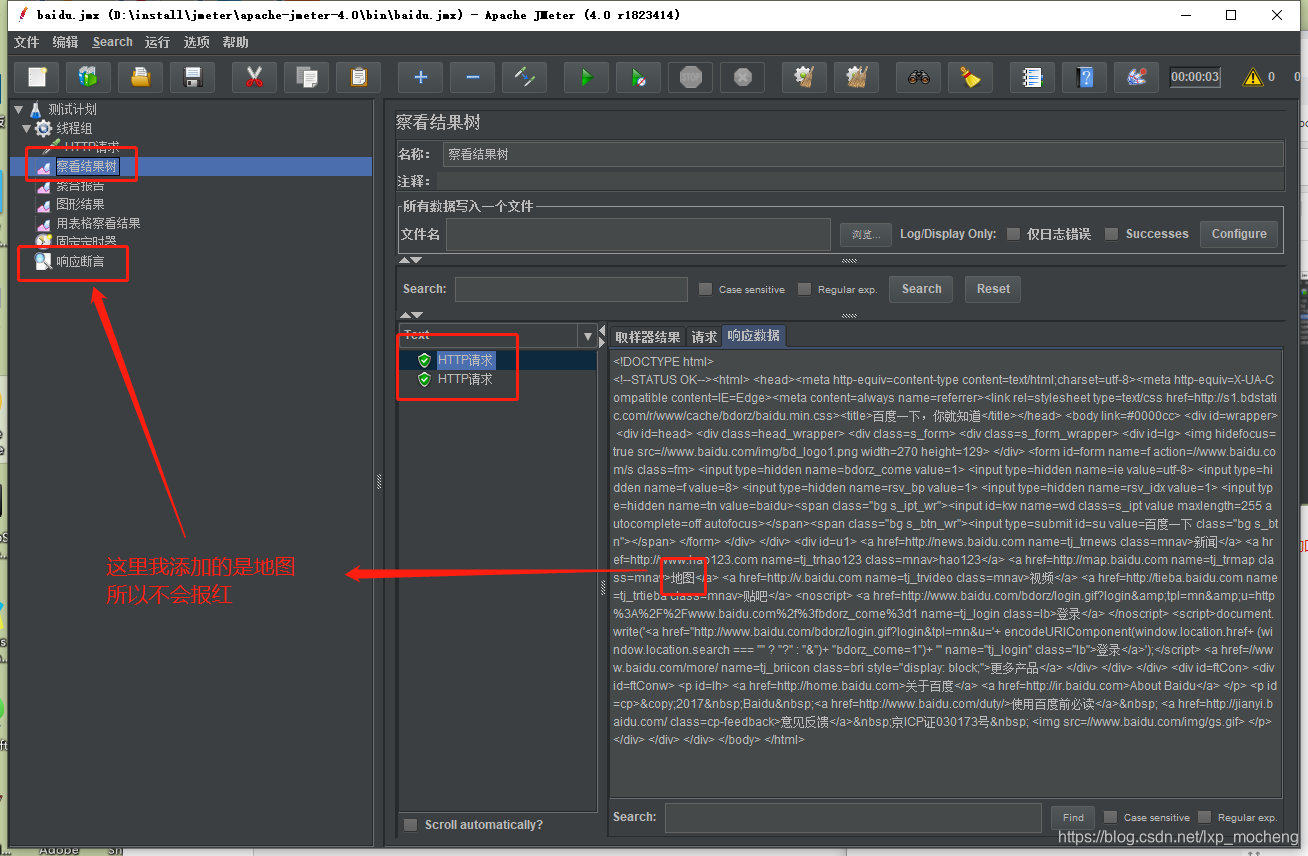The image size is (1308, 856).
Task: Click the Stop test icon
Action: (x=691, y=77)
